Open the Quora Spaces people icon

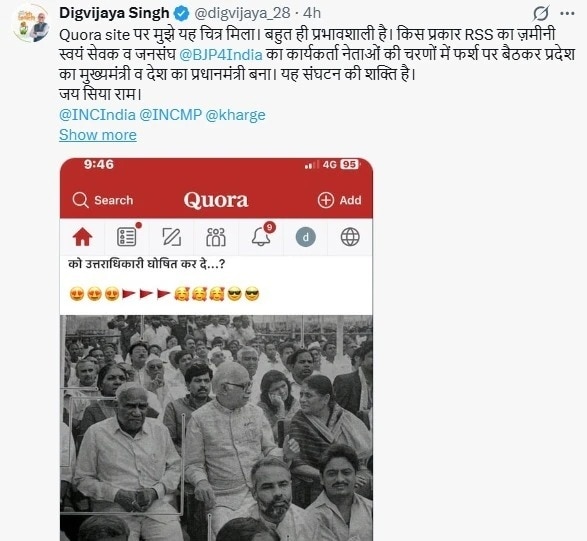(x=216, y=237)
